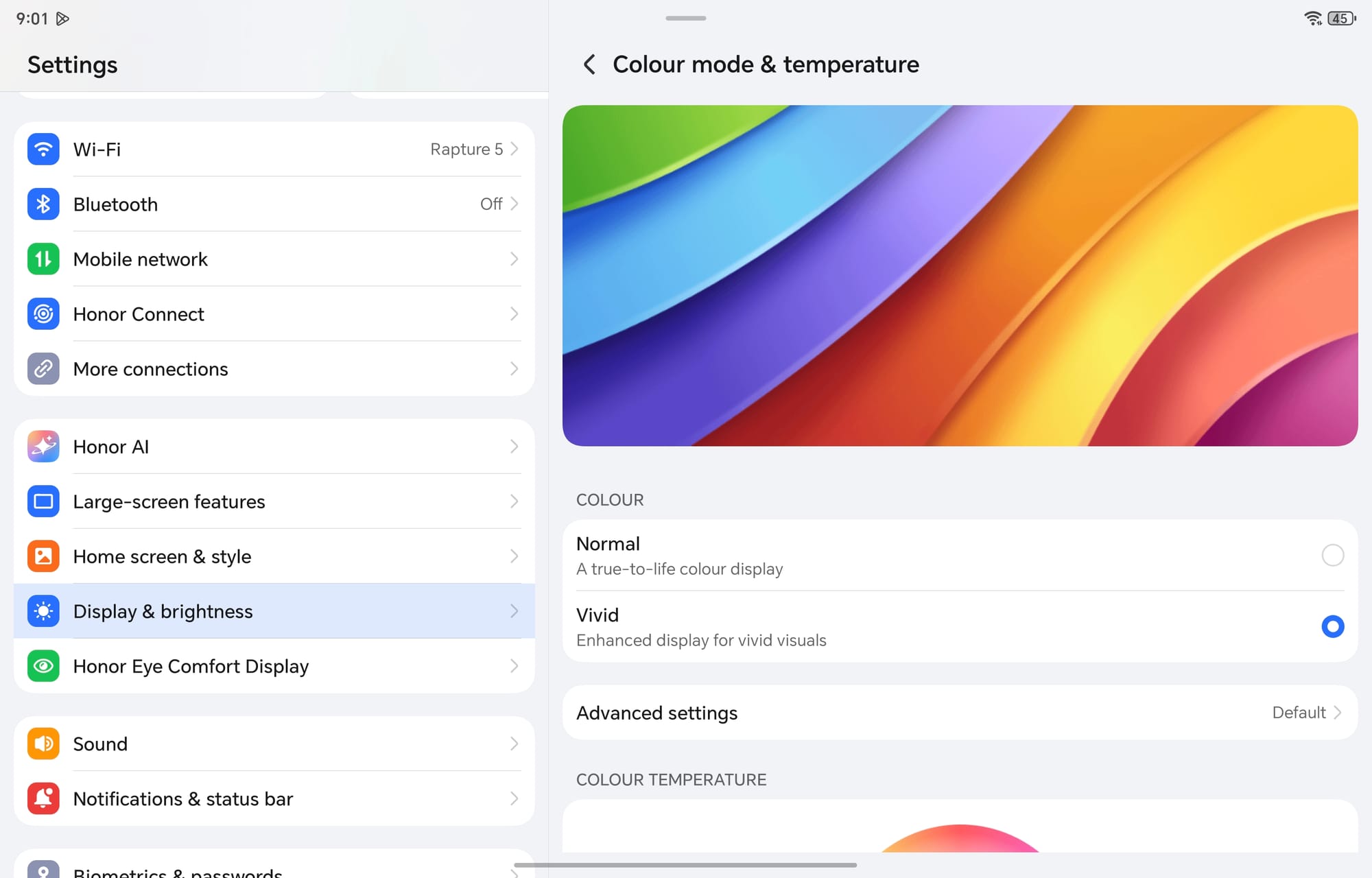Select the Vivid colour mode radio button
Viewport: 1372px width, 878px height.
(1332, 626)
